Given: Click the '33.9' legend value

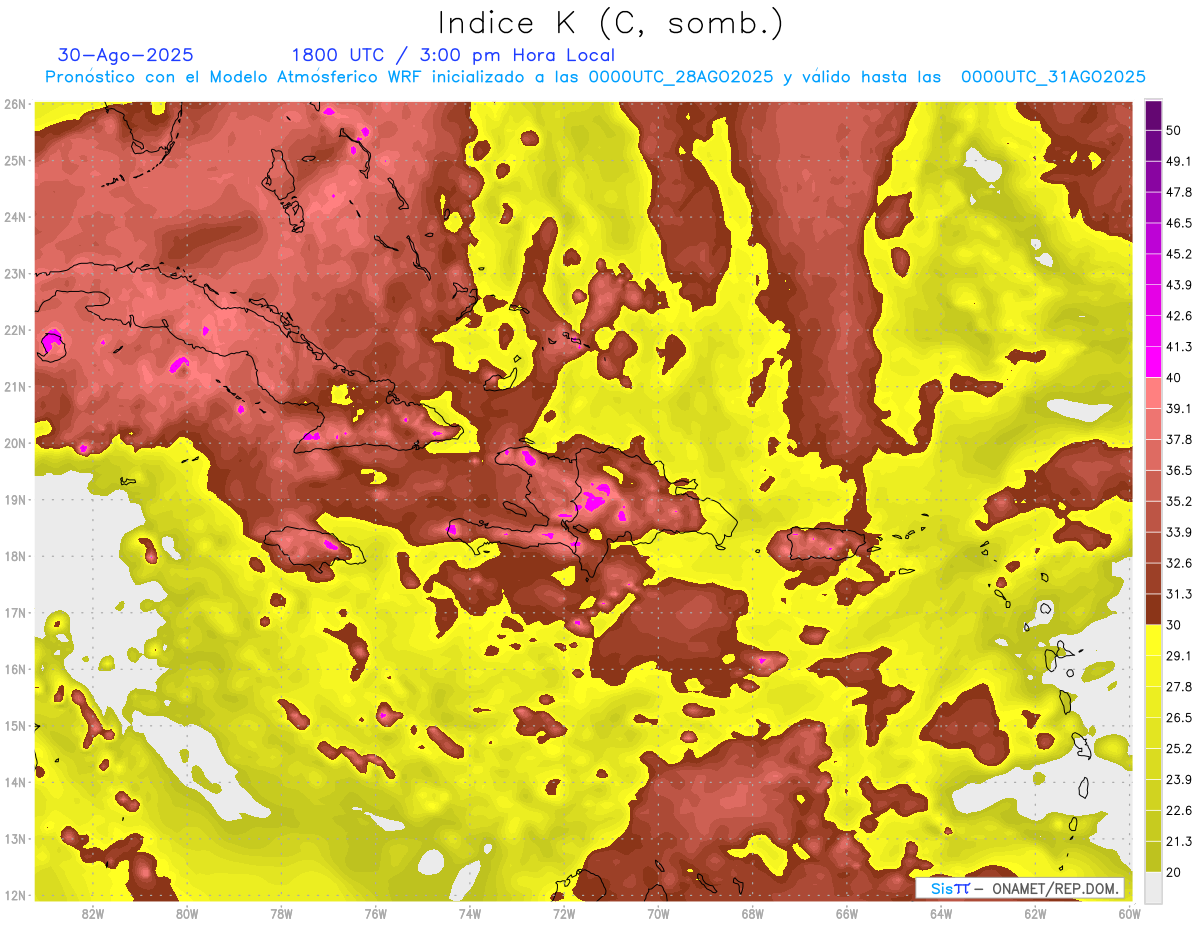Looking at the screenshot, I should [1179, 532].
